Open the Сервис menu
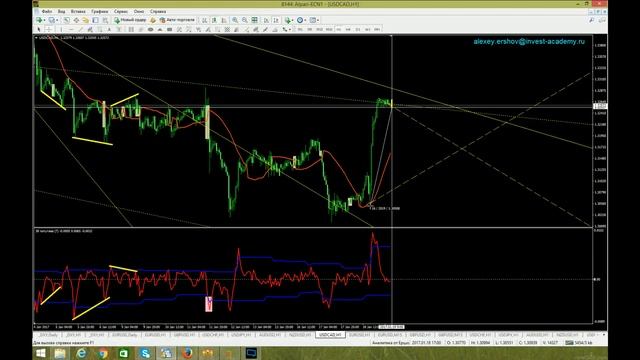The width and height of the screenshot is (640, 360). pos(121,11)
